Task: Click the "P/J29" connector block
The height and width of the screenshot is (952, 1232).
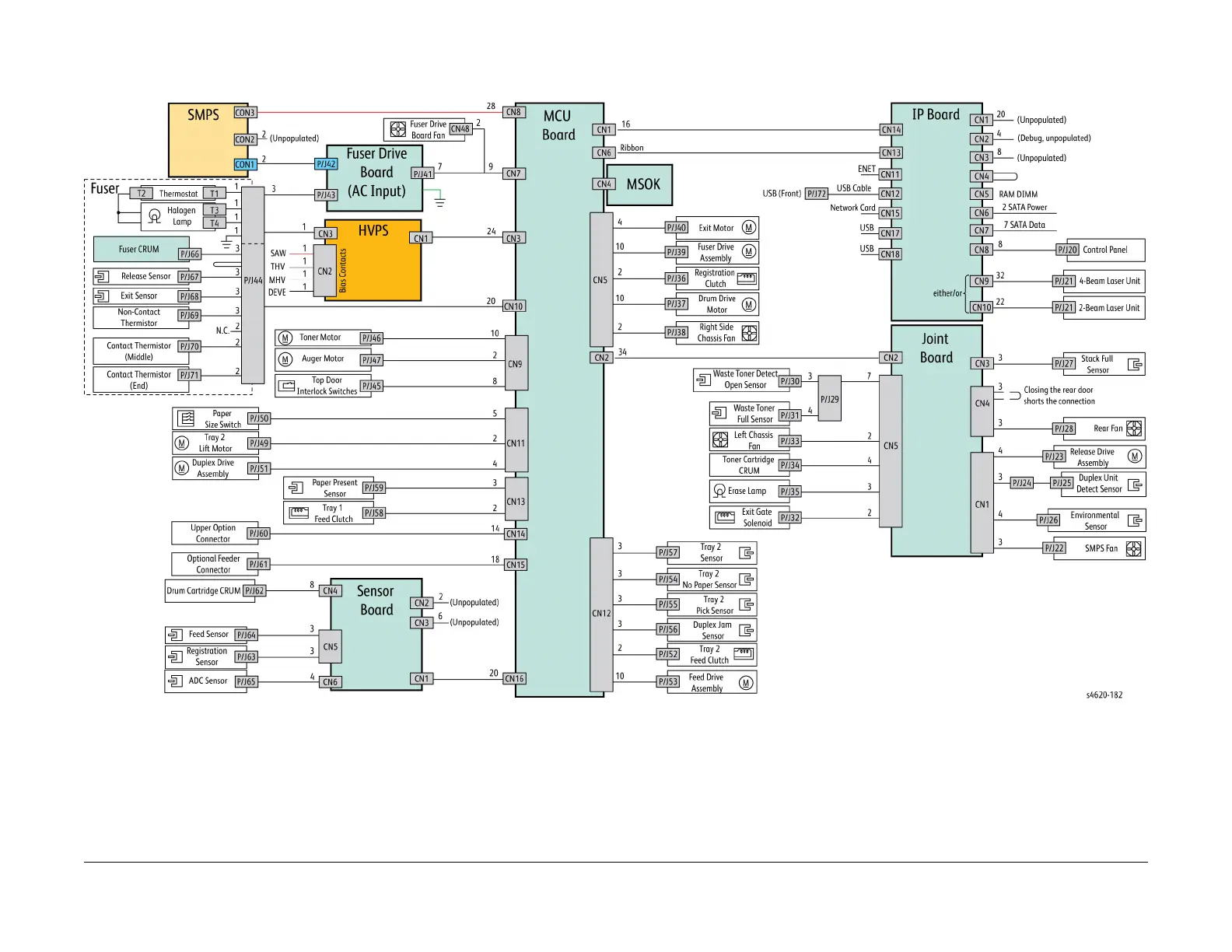Action: 830,398
